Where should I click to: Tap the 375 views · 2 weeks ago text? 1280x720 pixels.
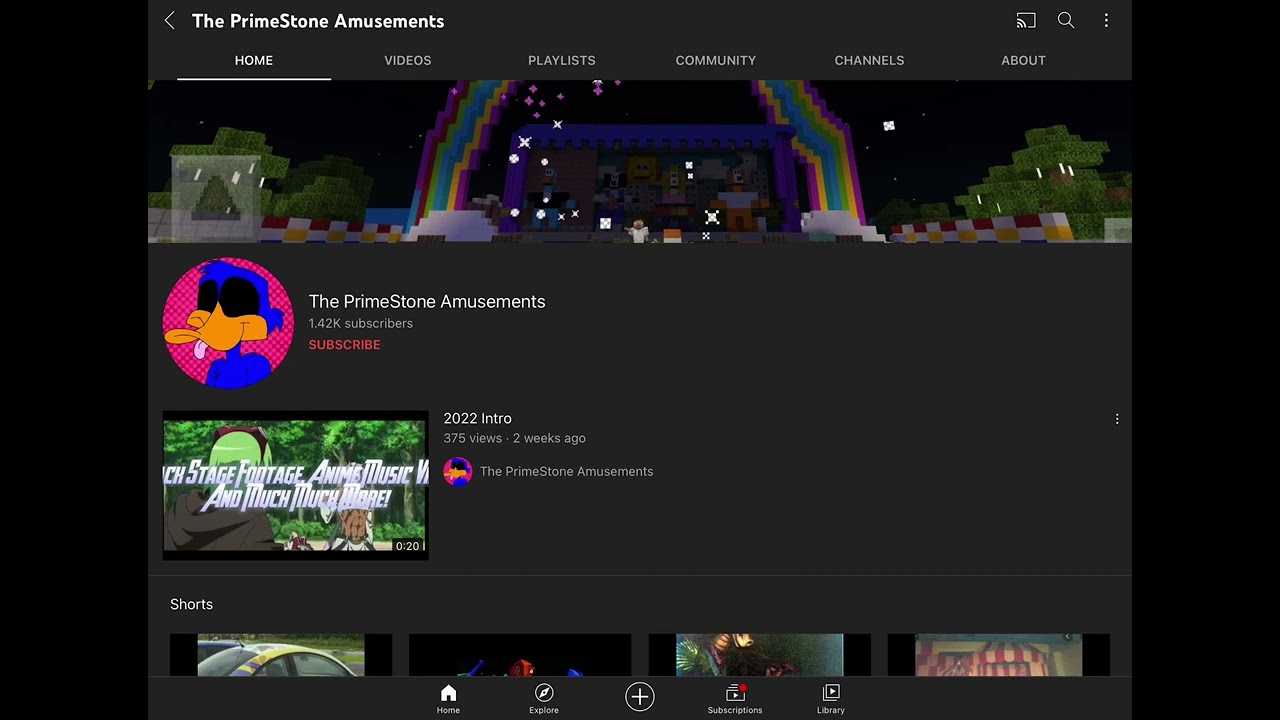(x=514, y=438)
